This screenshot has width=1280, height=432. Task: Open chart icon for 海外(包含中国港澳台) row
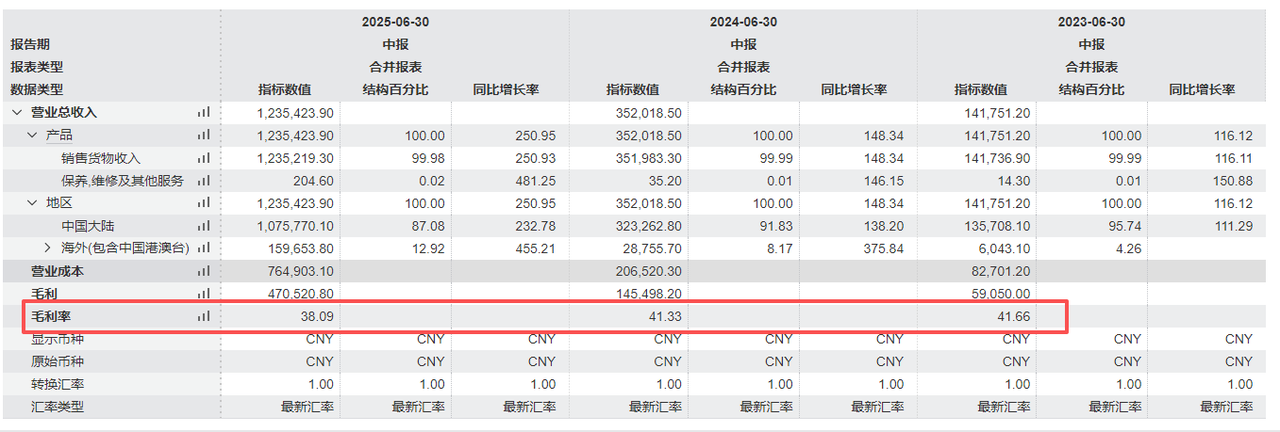click(204, 248)
